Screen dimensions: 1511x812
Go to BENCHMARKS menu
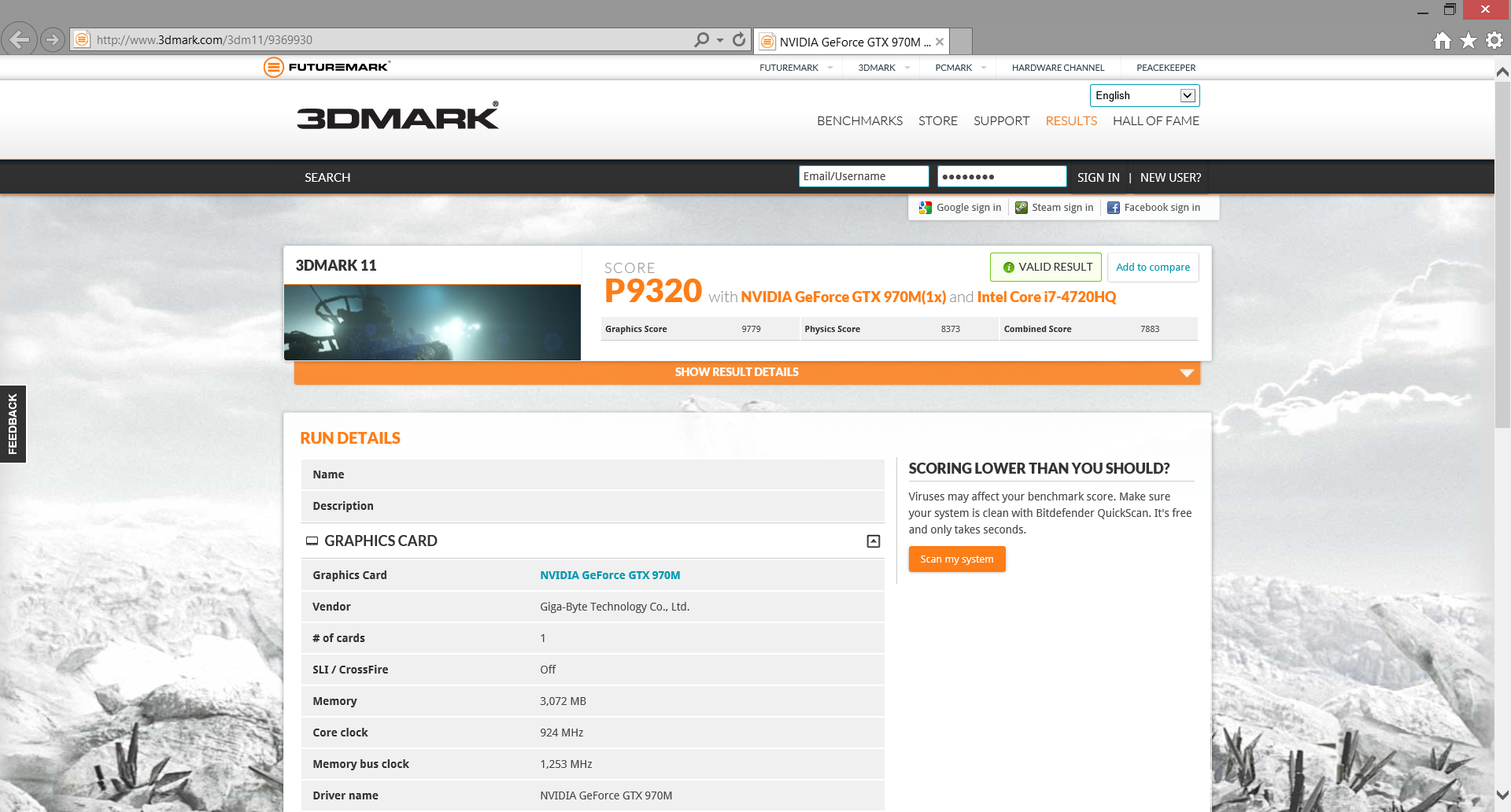click(859, 120)
